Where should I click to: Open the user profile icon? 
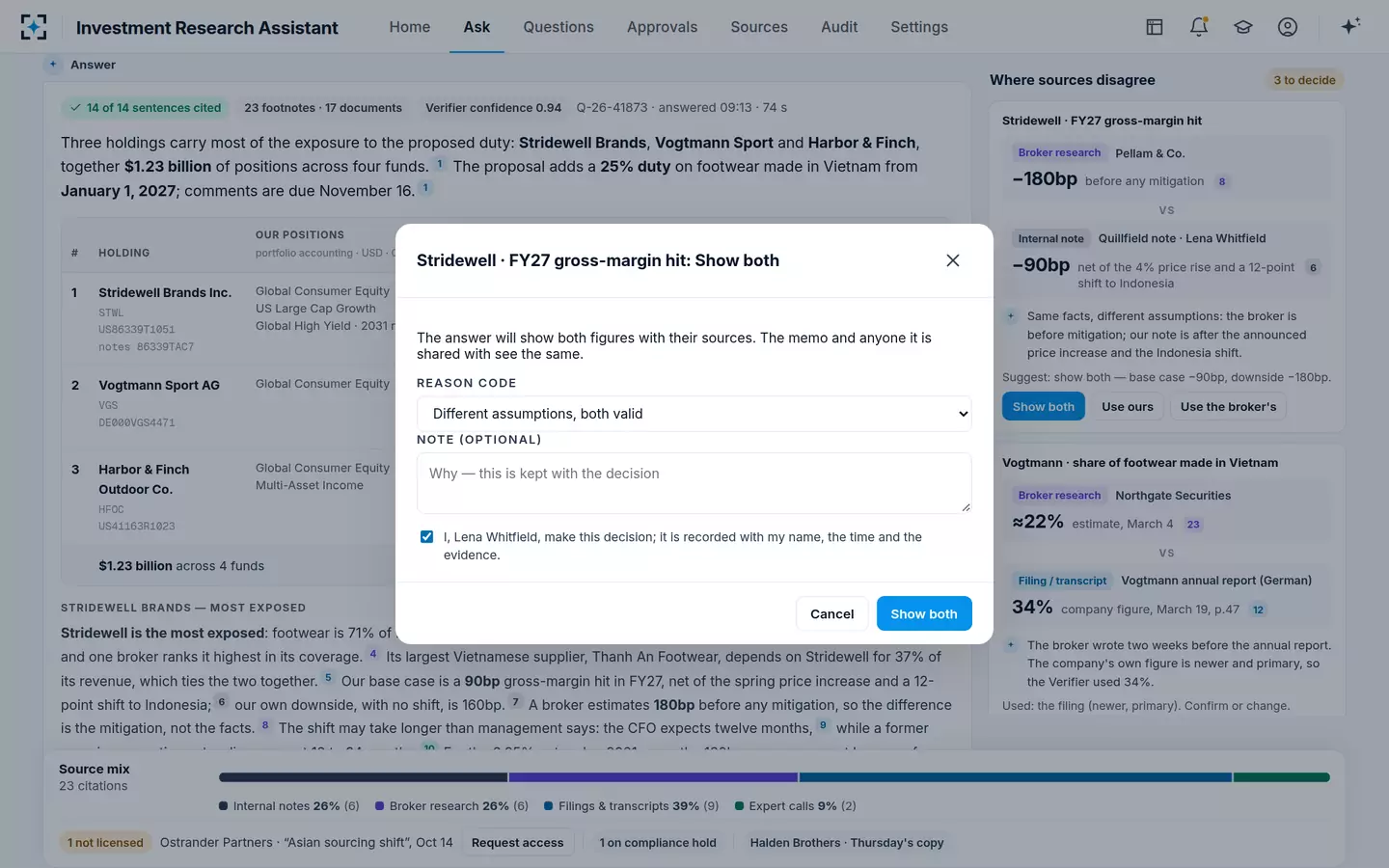coord(1288,27)
